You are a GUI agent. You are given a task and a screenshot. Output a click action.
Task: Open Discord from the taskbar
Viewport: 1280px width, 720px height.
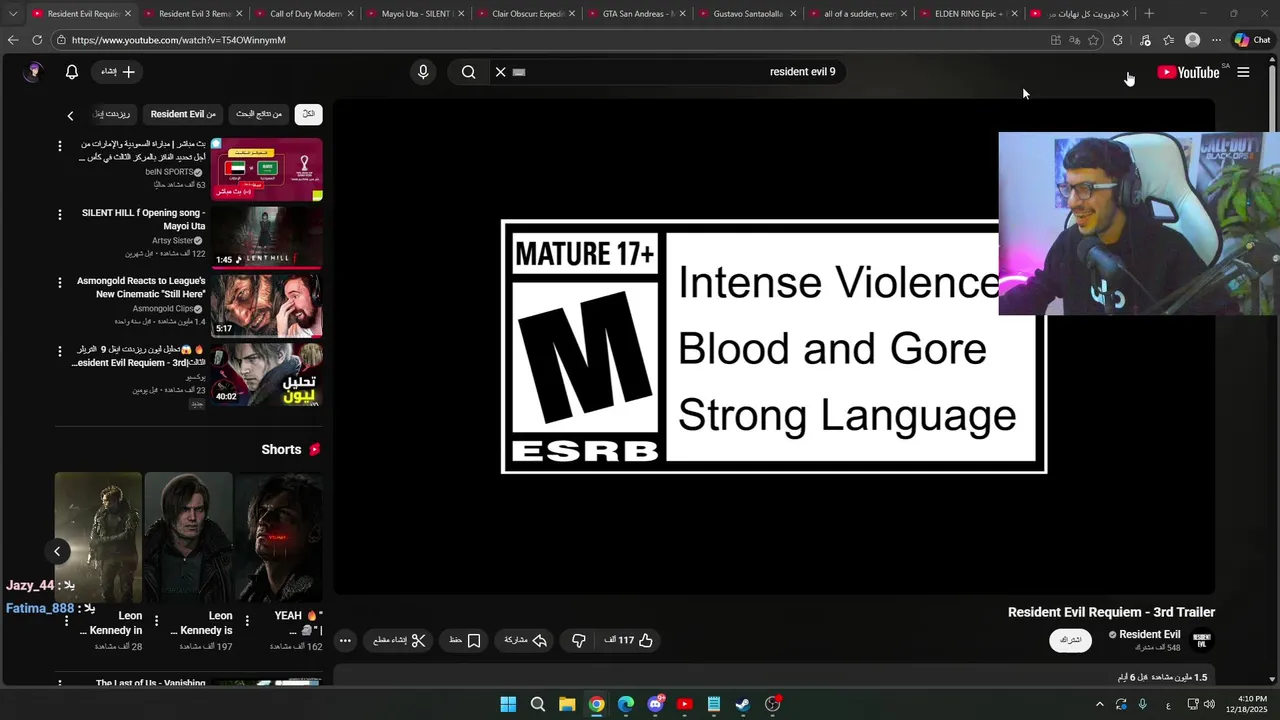(655, 704)
